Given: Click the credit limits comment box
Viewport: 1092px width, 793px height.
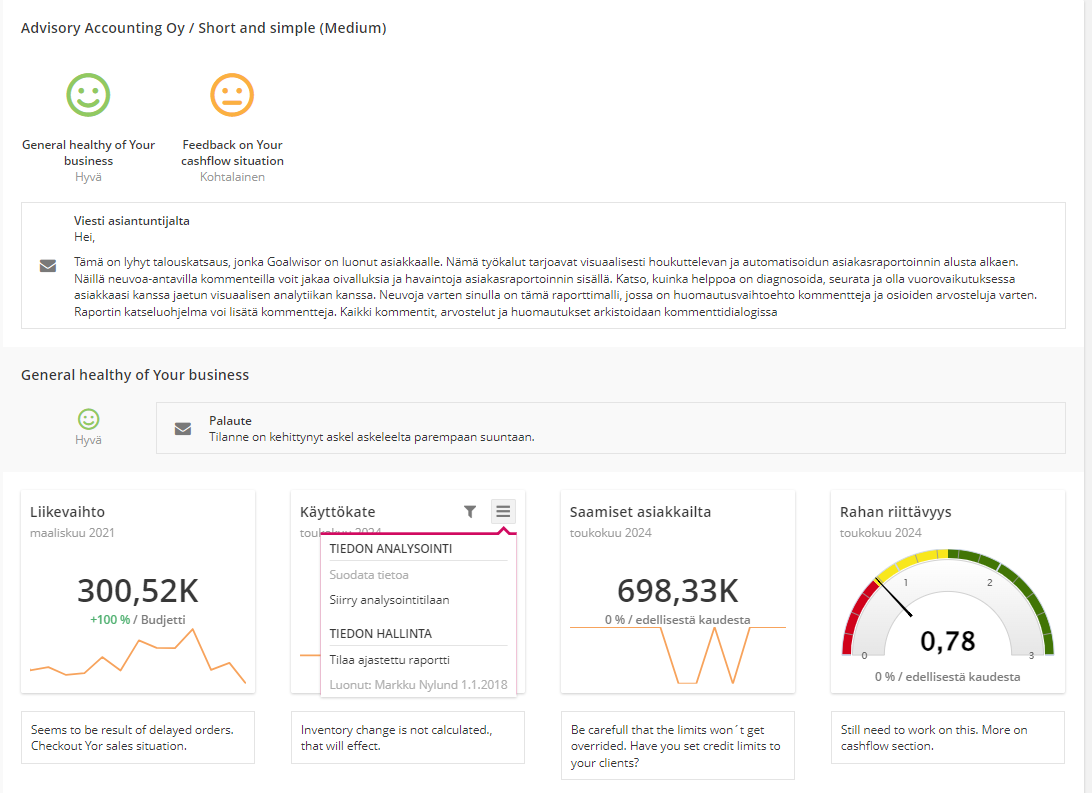Looking at the screenshot, I should [677, 746].
